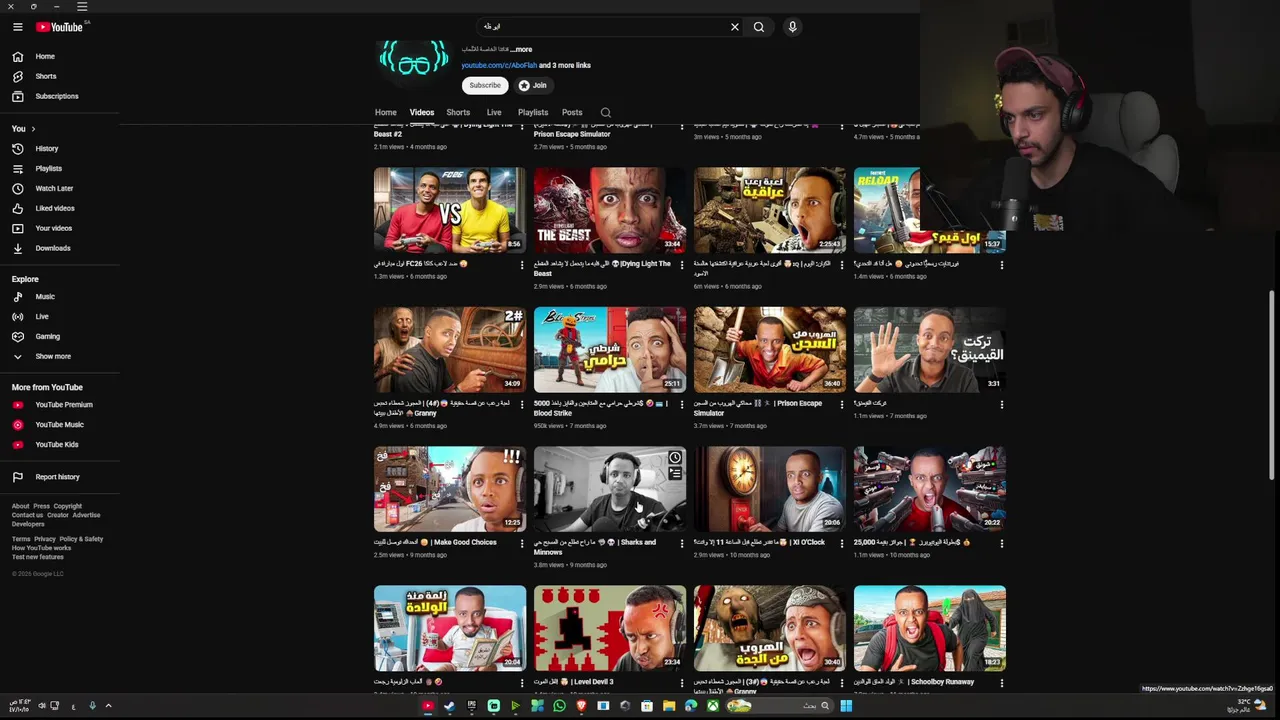1280x720 pixels.
Task: Open Liked videos in the sidebar
Action: [x=60, y=208]
